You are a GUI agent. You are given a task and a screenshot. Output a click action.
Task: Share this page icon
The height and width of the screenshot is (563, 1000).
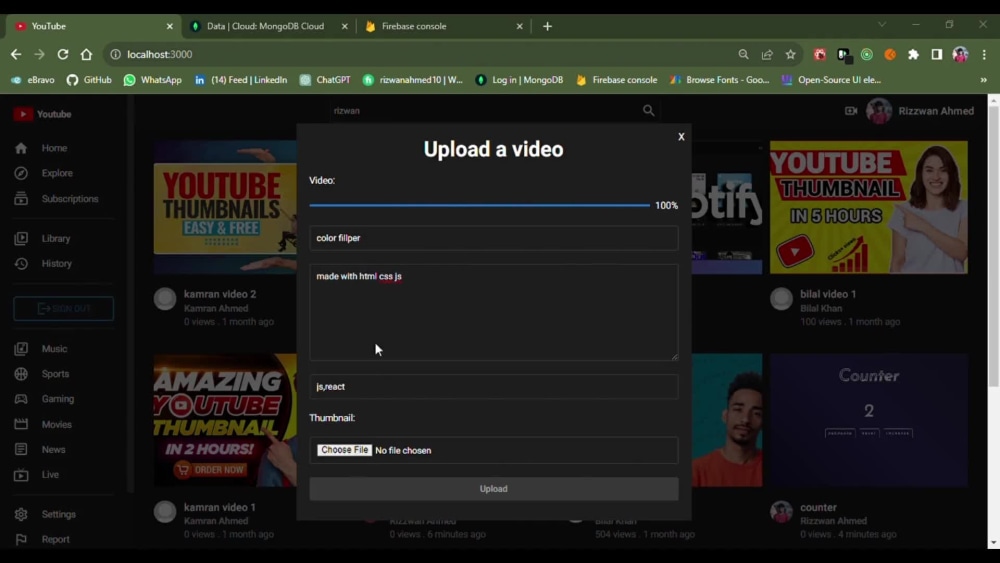[x=767, y=55]
